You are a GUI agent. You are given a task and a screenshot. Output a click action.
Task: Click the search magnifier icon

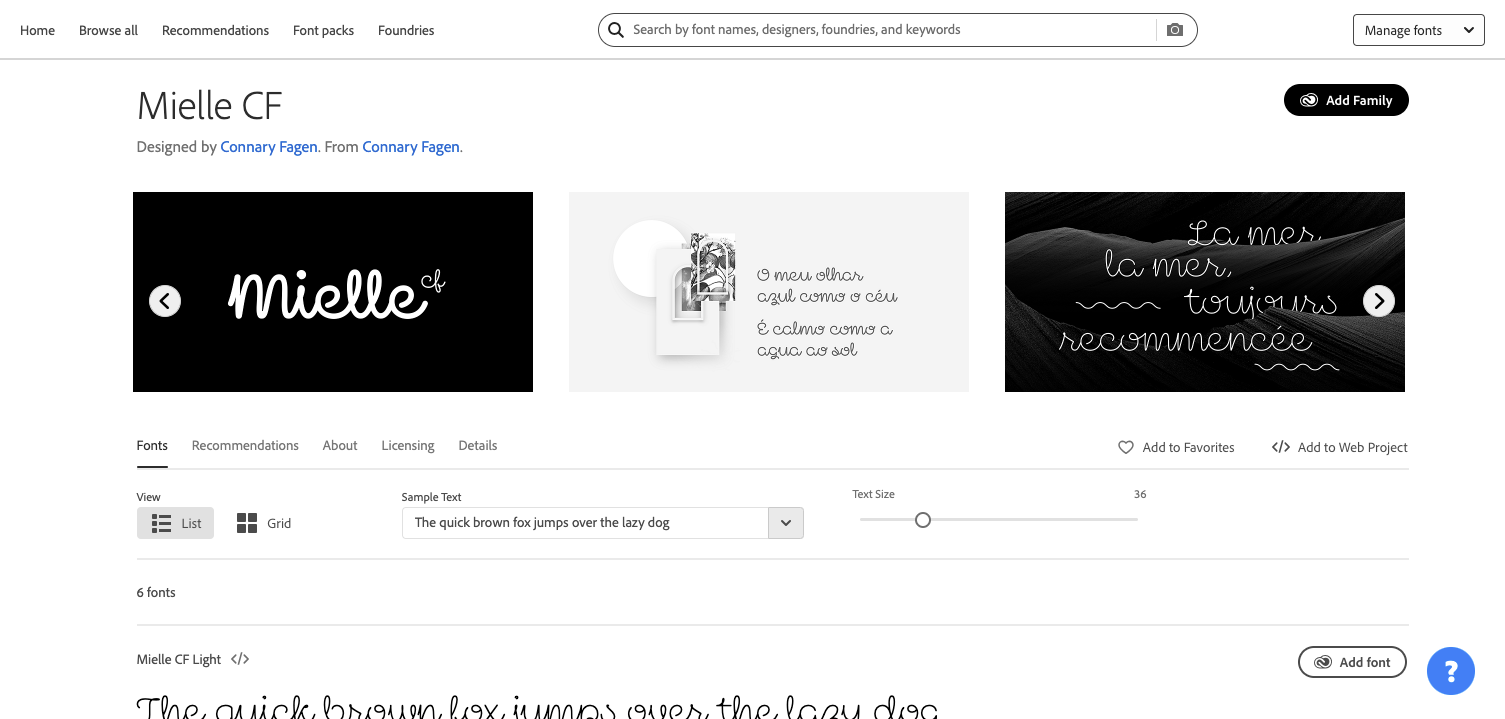pyautogui.click(x=616, y=30)
